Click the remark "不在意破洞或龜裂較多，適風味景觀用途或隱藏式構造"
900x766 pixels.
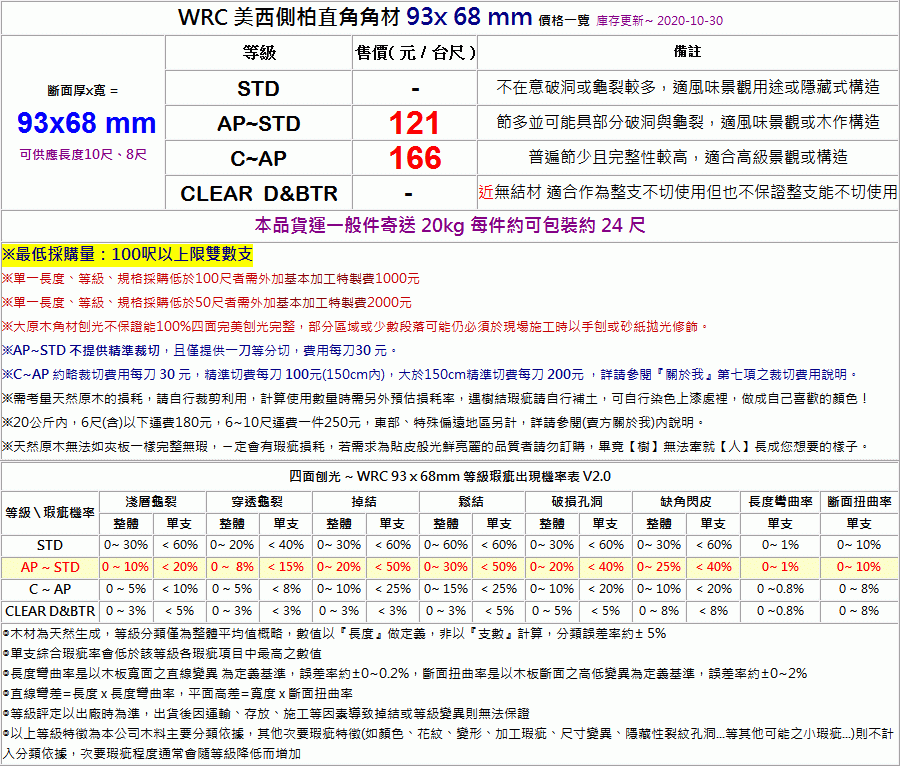(x=688, y=87)
